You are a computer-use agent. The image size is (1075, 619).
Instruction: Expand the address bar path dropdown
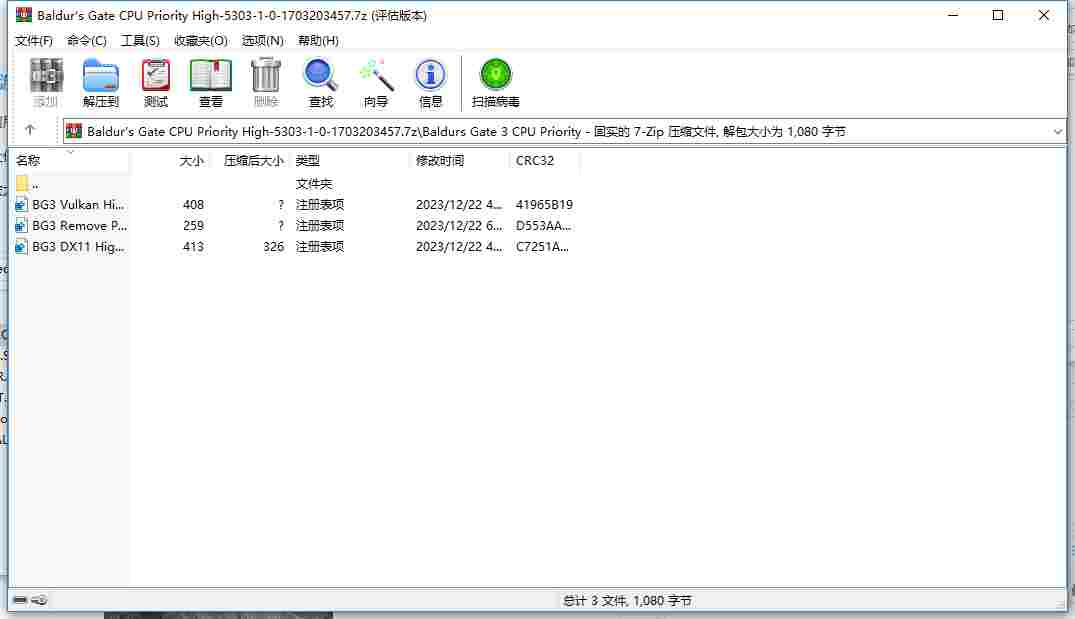point(1057,132)
